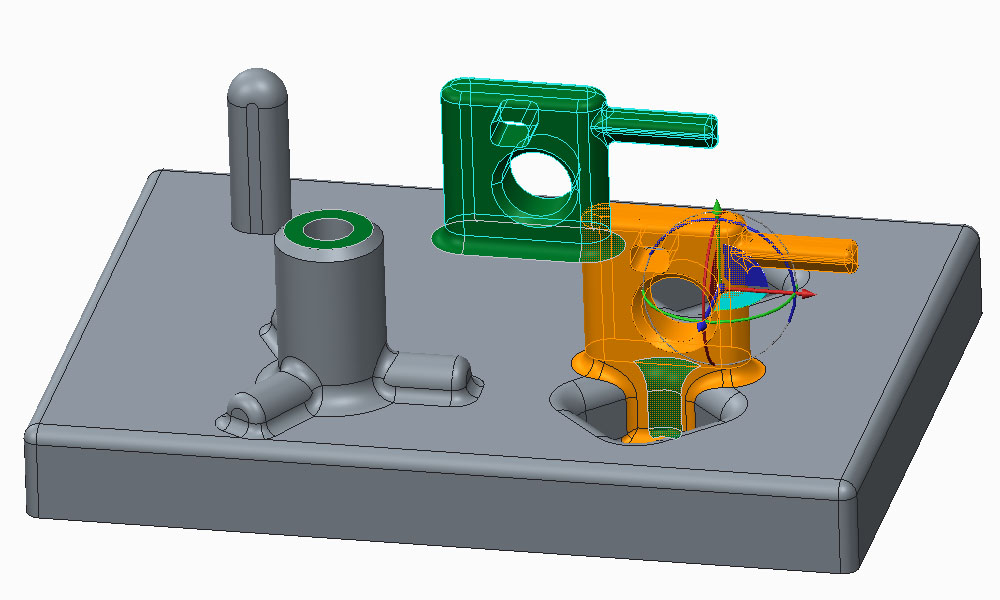Screen dimensions: 1000x600
Task: Click the front side face of the gray base plate
Action: point(440,501)
